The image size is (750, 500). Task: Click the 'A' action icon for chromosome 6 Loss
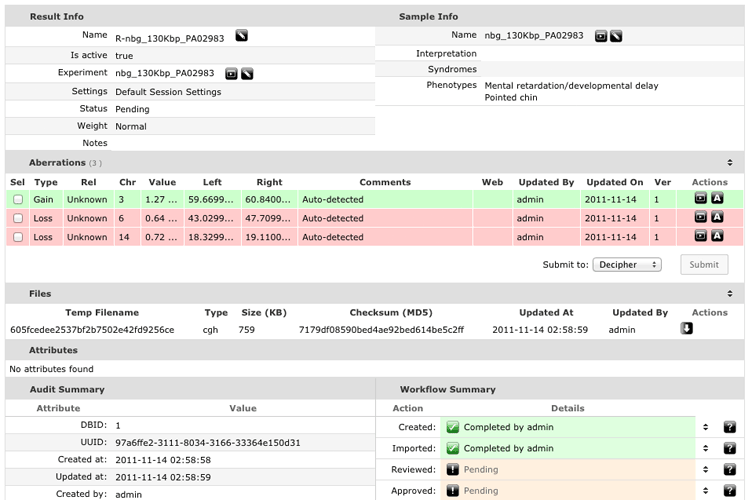pos(717,217)
